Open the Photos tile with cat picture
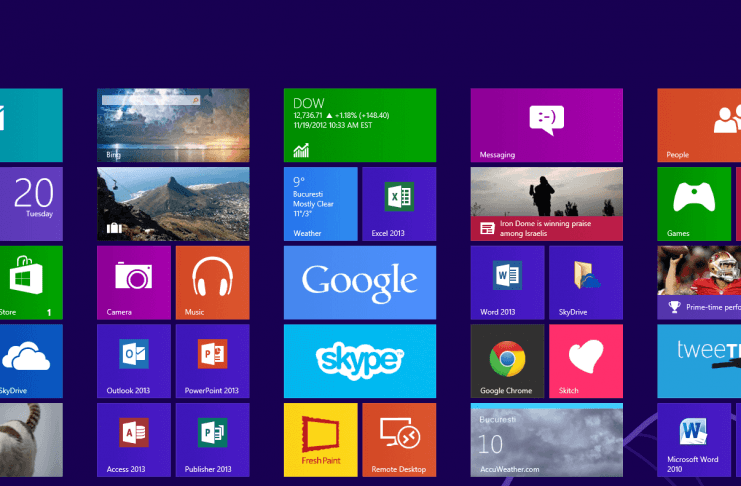The width and height of the screenshot is (741, 486). click(31, 440)
